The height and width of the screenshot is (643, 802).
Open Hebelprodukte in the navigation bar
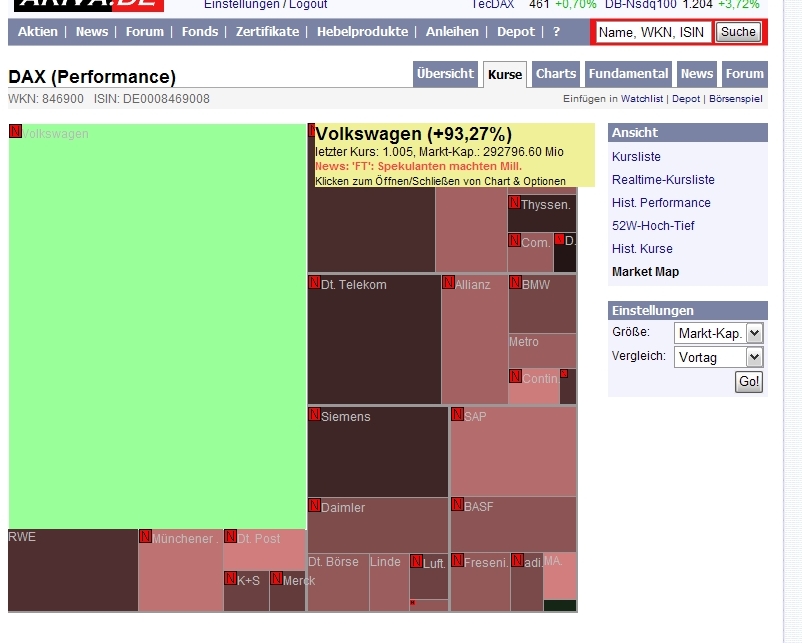[x=363, y=32]
